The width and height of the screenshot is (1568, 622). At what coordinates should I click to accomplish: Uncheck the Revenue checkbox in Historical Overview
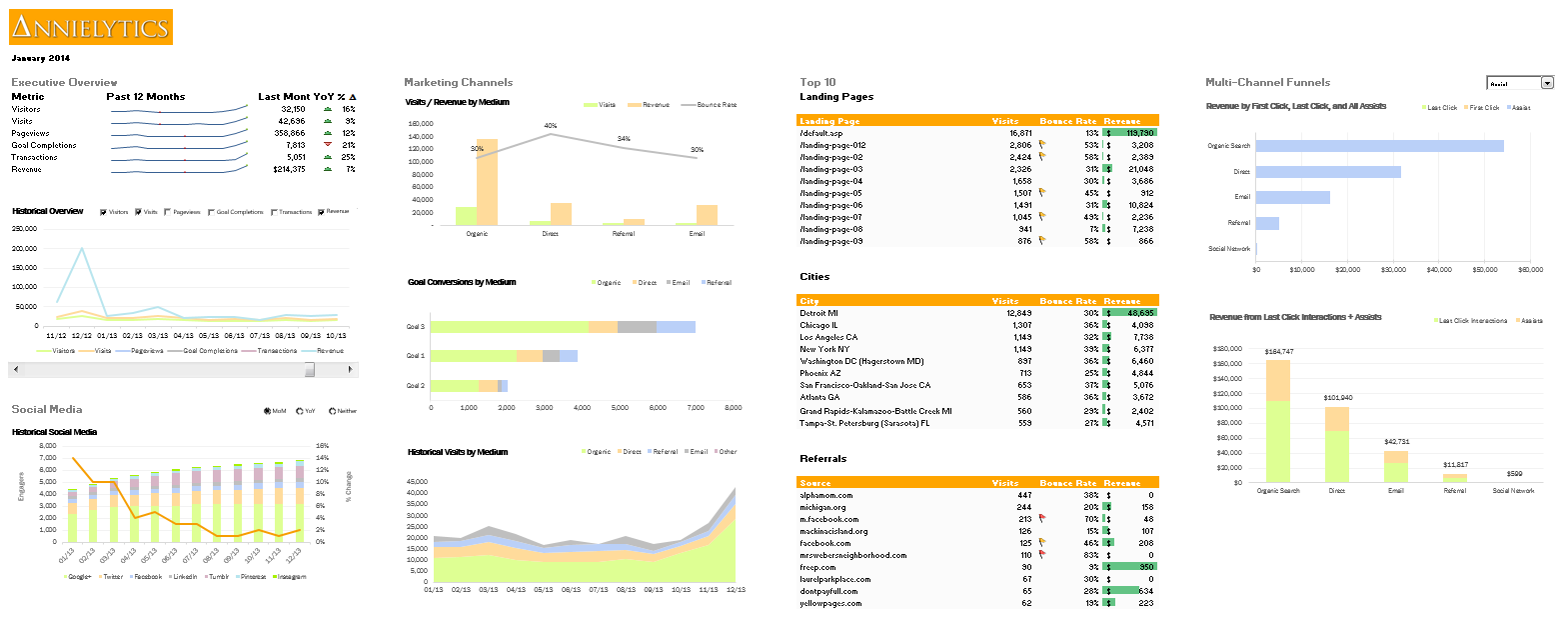click(321, 212)
